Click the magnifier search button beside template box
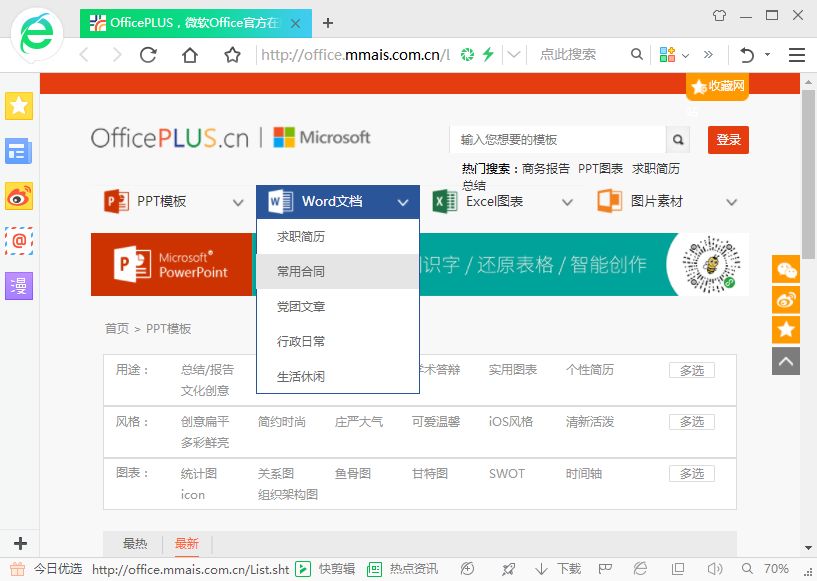817x581 pixels. pos(679,140)
